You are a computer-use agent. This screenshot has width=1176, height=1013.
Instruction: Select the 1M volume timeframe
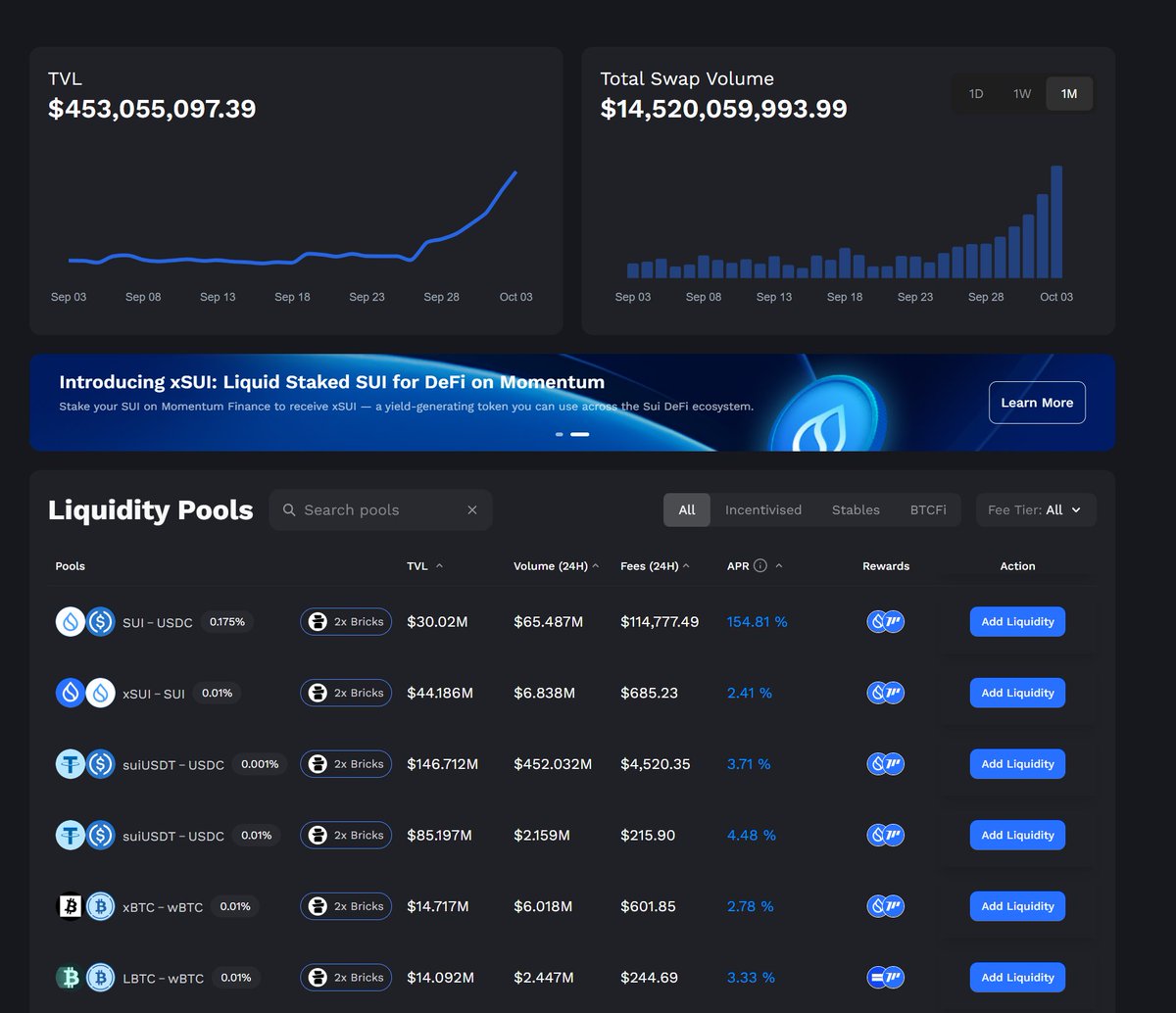click(x=1069, y=94)
